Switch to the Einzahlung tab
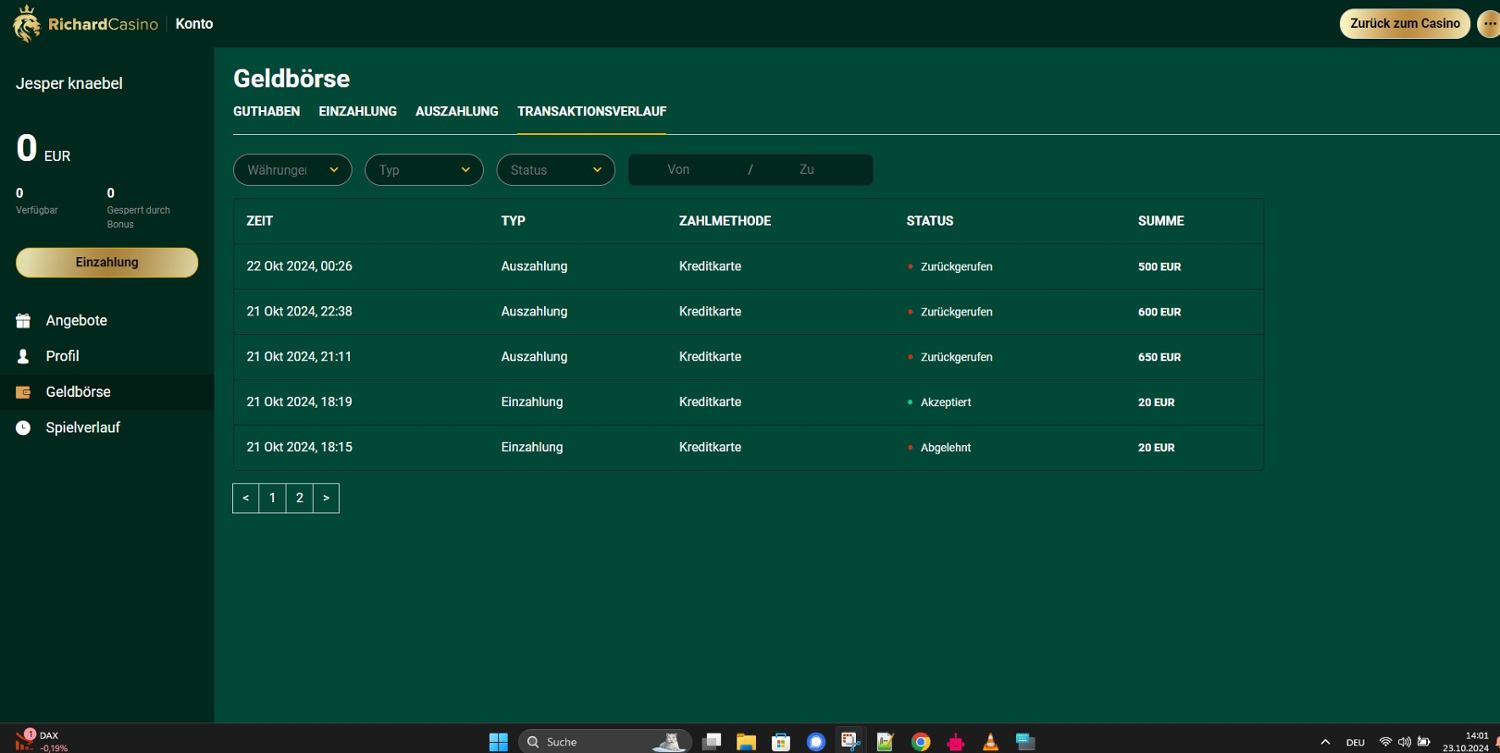 [358, 111]
